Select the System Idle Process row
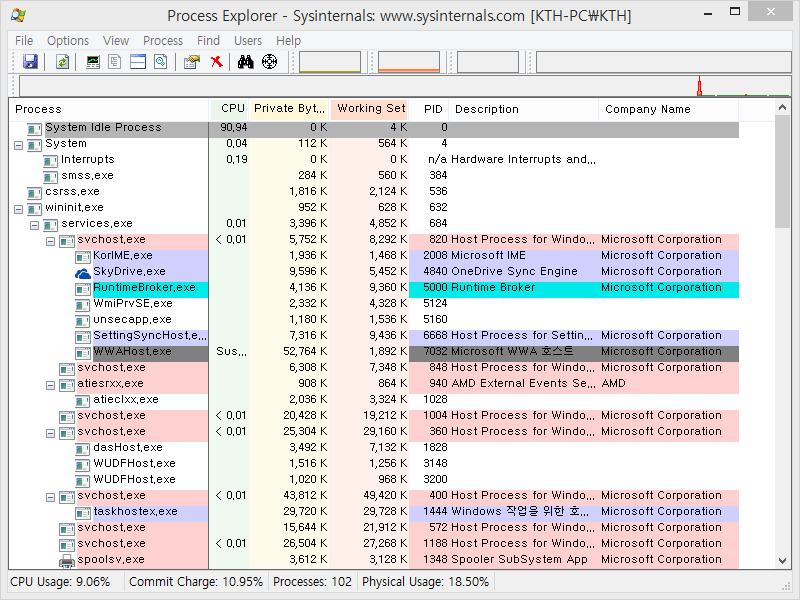 374,128
